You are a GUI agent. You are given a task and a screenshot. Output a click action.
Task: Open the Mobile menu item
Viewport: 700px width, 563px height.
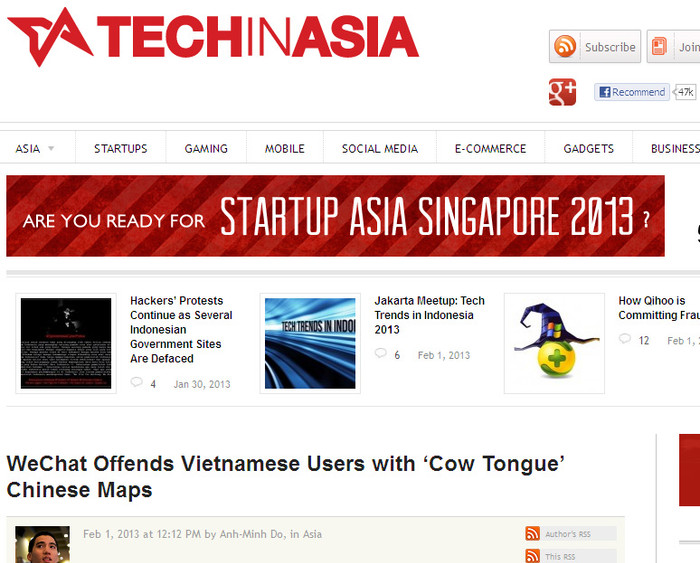coord(285,149)
